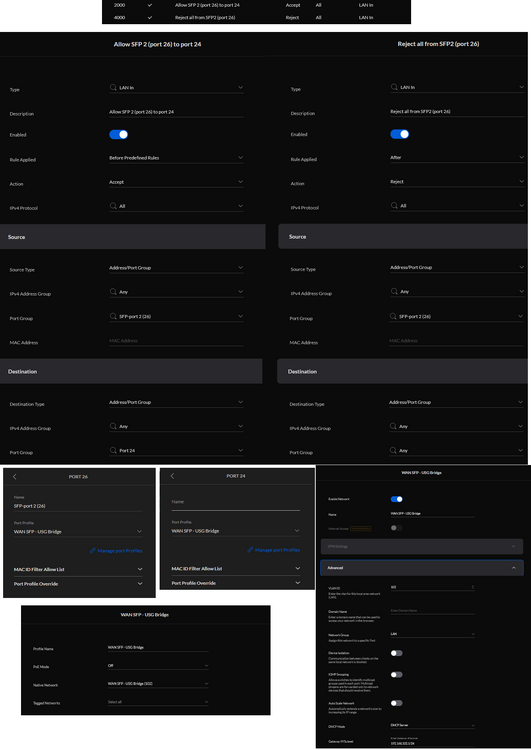The width and height of the screenshot is (531, 750).
Task: Open Port Profile dropdown in PORT 24 panel
Action: (x=236, y=531)
